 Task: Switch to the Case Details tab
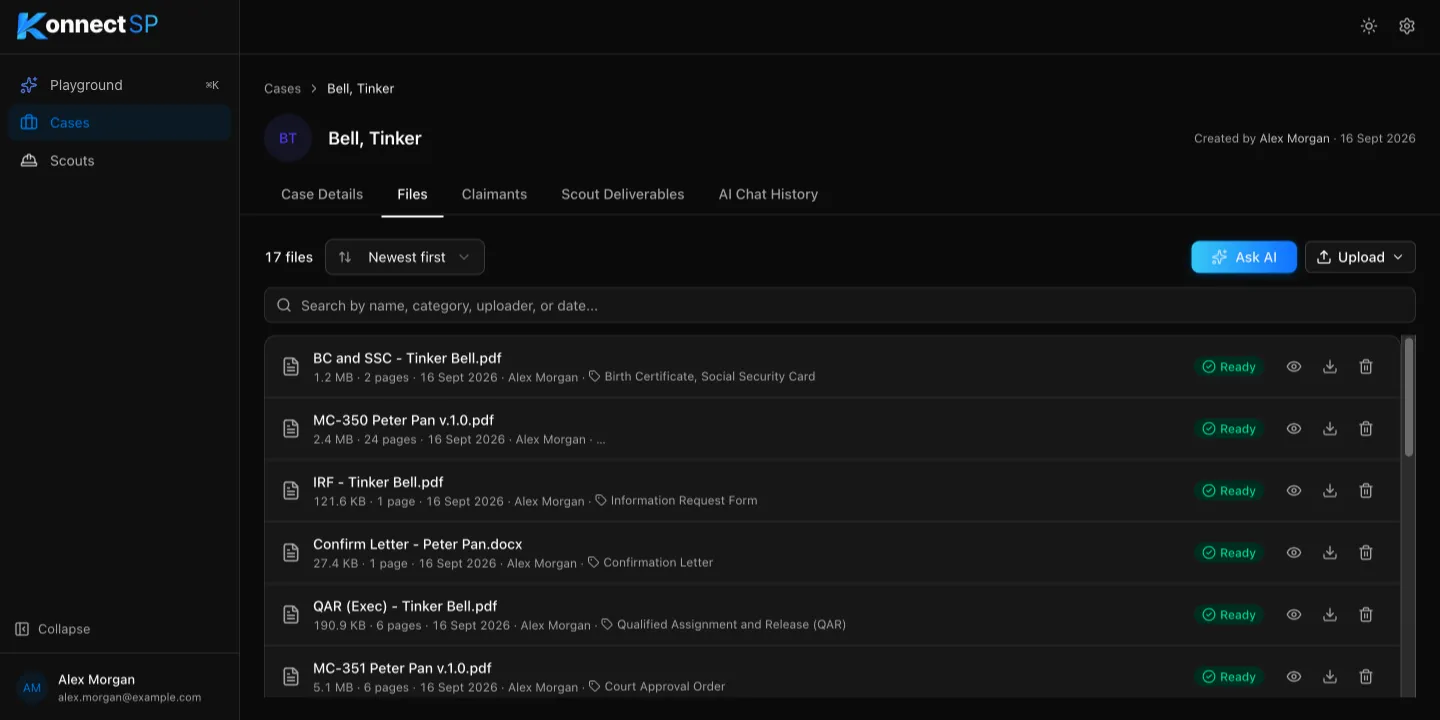(322, 194)
